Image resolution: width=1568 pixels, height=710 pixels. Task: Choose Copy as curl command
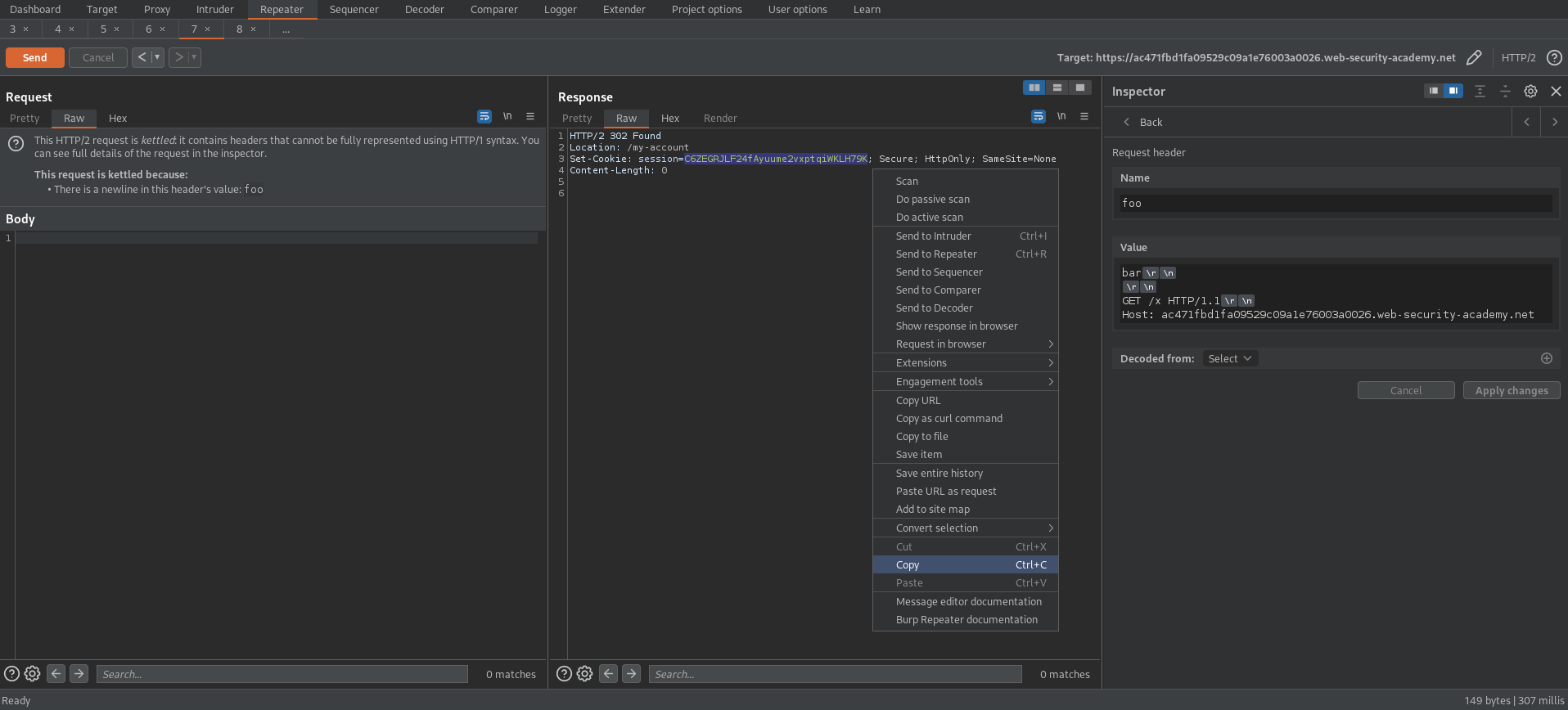pos(966,418)
